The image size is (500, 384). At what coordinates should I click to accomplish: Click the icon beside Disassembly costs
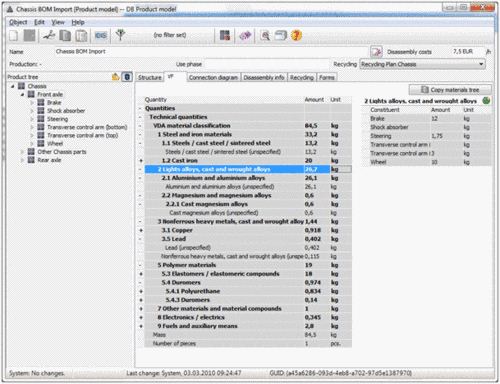376,52
